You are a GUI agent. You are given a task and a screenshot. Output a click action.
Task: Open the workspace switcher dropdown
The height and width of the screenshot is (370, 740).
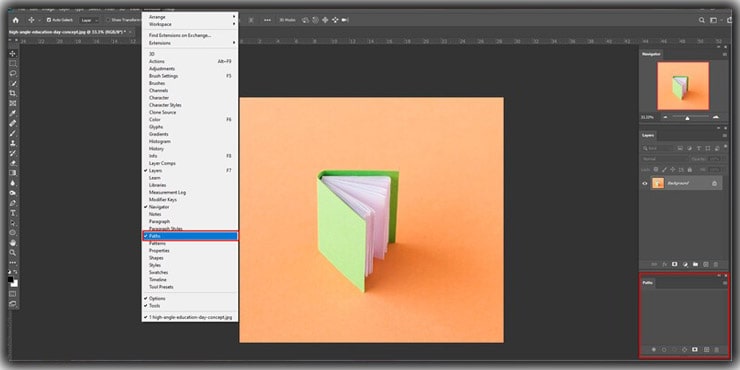click(x=715, y=20)
